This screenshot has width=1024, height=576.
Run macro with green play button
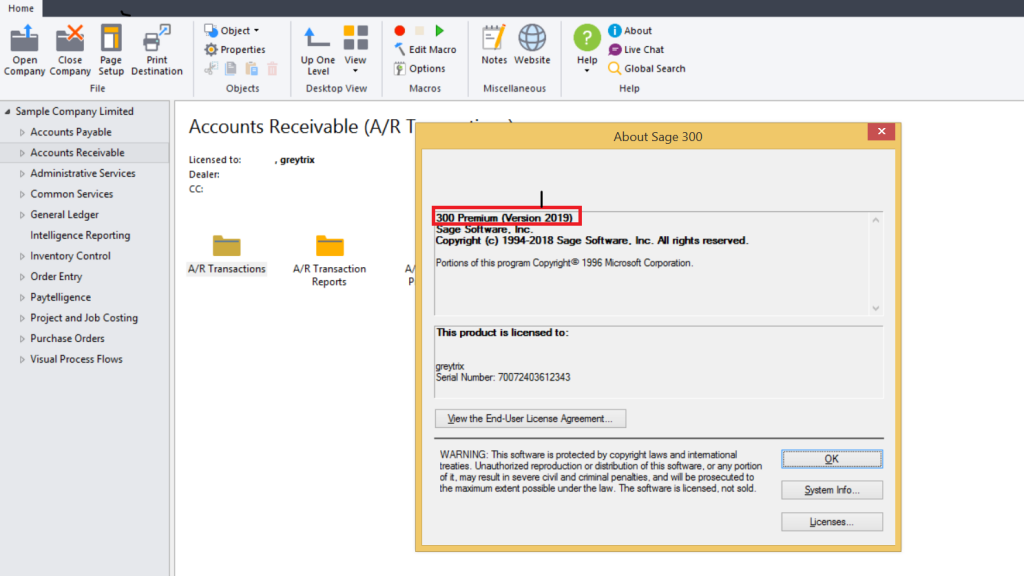tap(440, 31)
